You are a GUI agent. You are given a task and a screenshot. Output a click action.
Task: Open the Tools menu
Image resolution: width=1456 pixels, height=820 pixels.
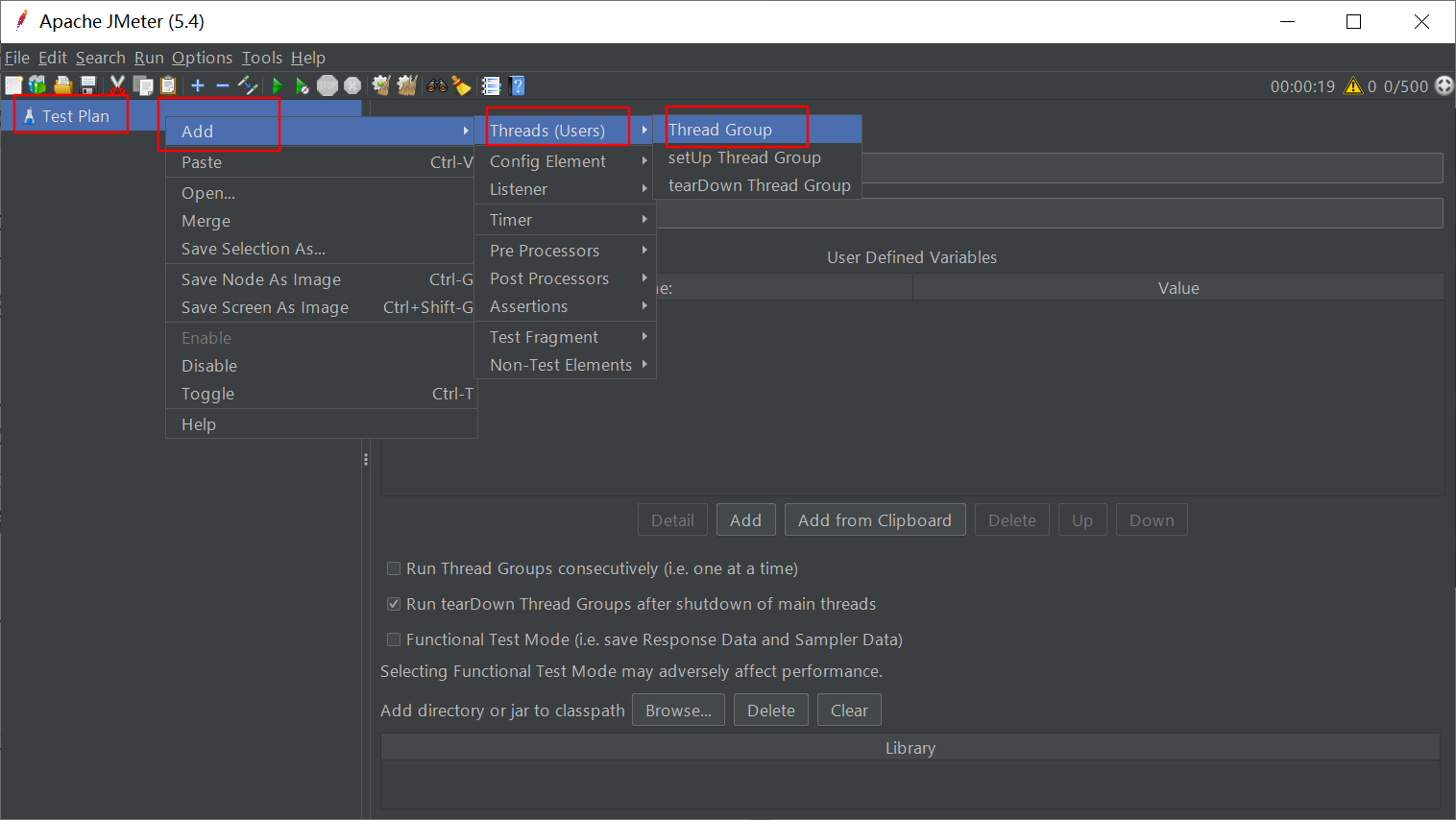(x=262, y=58)
